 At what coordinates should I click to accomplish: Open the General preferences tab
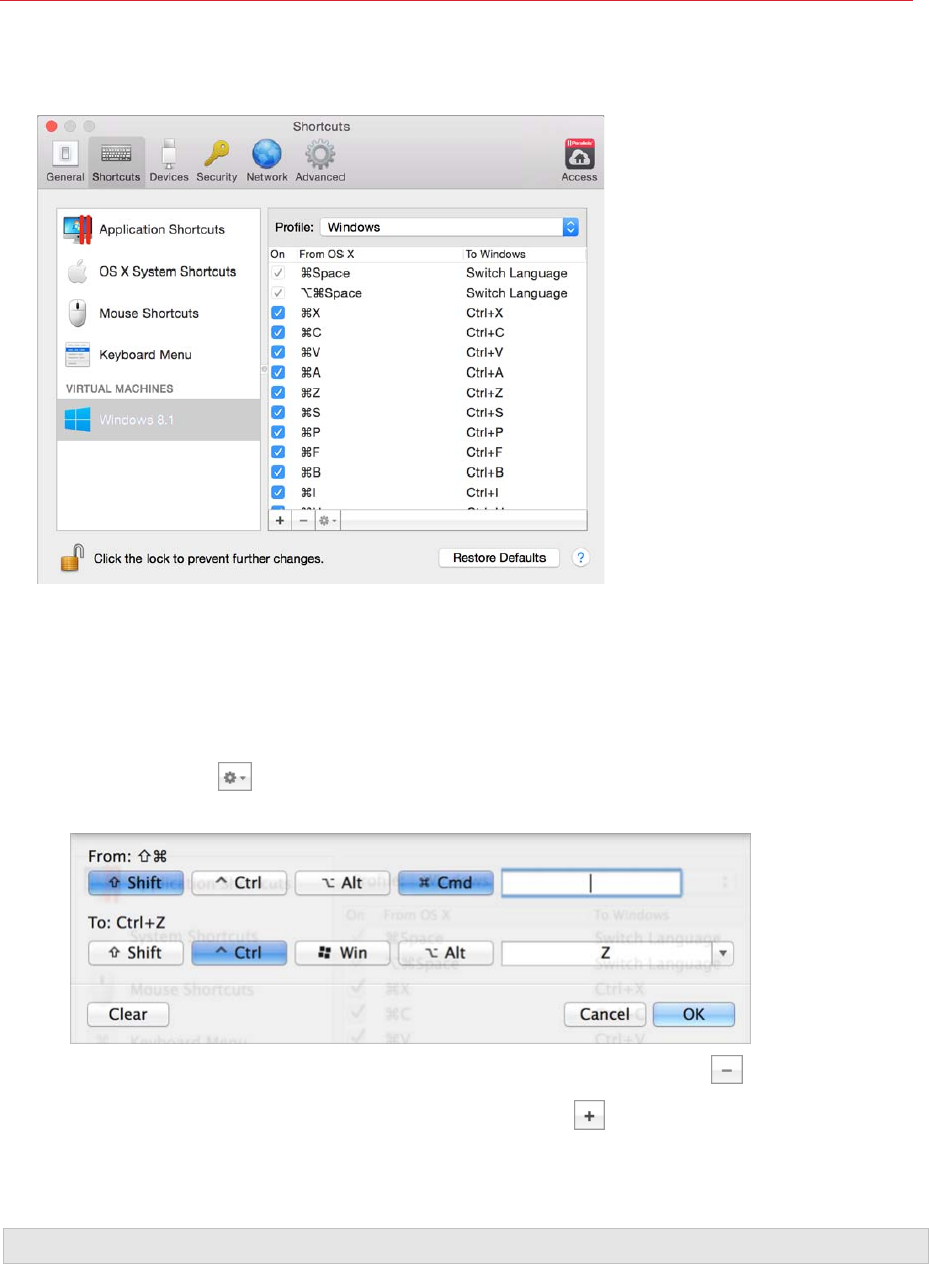click(x=65, y=161)
